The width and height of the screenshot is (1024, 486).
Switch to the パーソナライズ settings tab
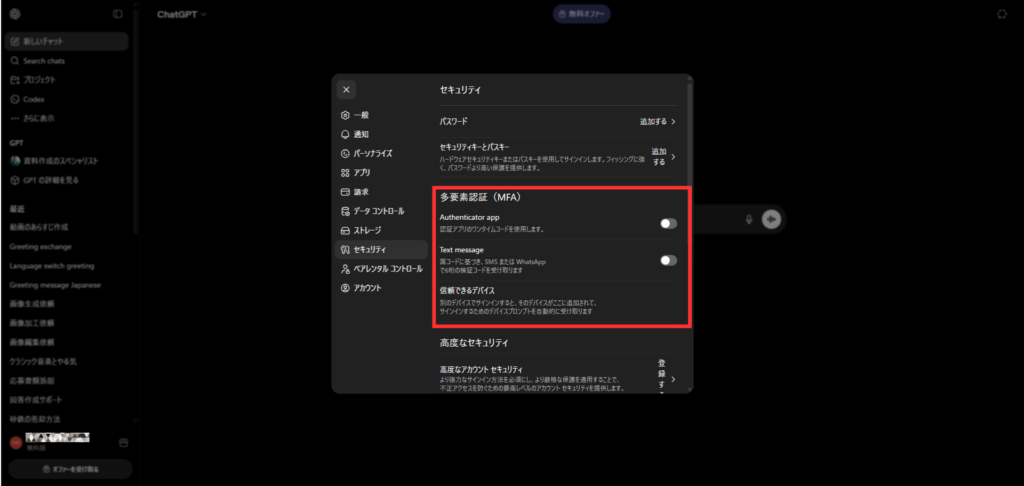(x=381, y=154)
